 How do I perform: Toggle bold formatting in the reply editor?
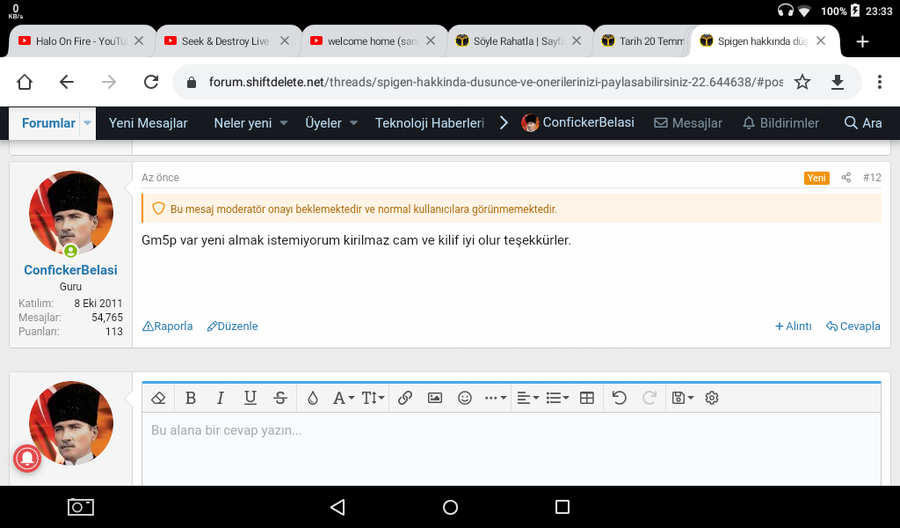click(x=190, y=398)
